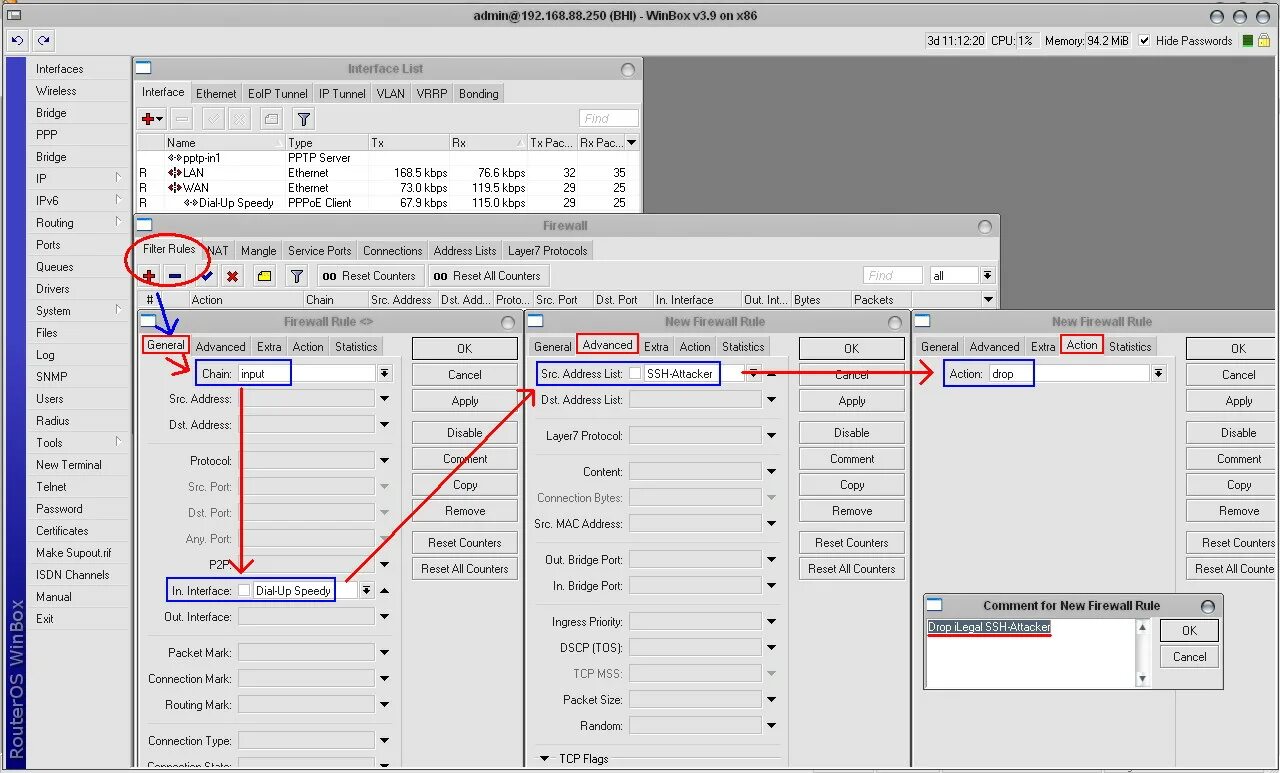The height and width of the screenshot is (773, 1280).
Task: Click Comment for New Firewall Rule window icon
Action: coord(934,605)
